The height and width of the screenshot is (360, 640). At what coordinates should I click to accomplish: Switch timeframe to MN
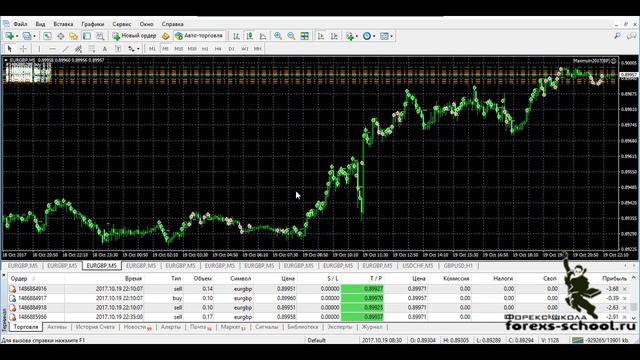(x=258, y=49)
